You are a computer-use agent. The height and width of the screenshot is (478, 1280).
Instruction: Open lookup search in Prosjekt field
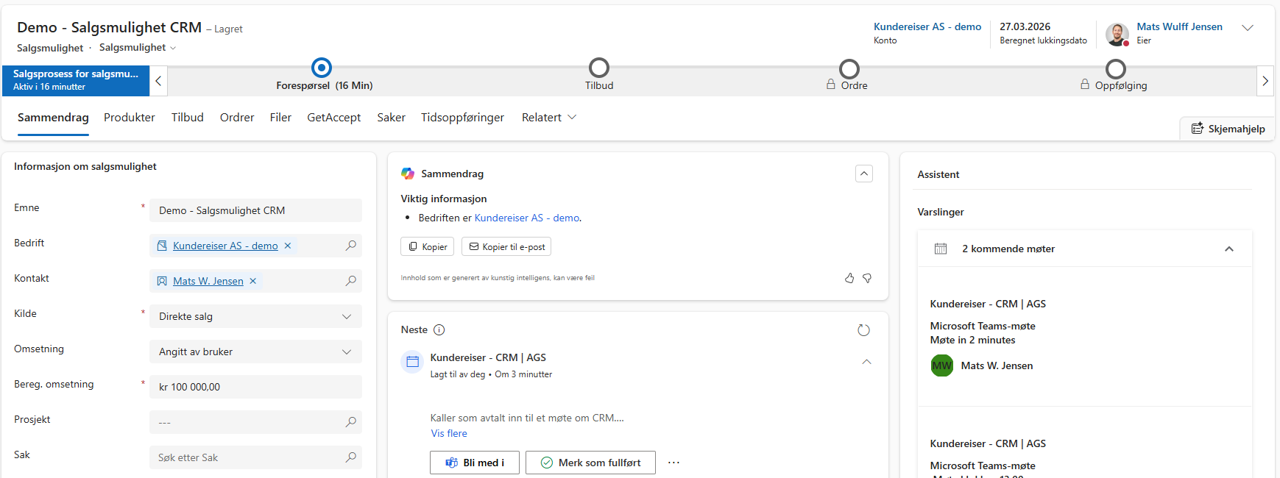[x=350, y=422]
